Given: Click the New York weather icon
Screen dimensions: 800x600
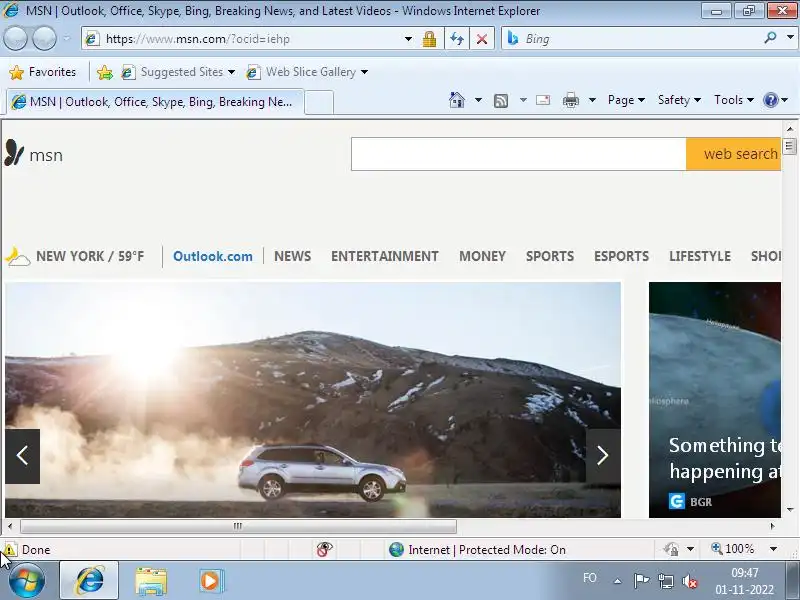Looking at the screenshot, I should coord(18,256).
